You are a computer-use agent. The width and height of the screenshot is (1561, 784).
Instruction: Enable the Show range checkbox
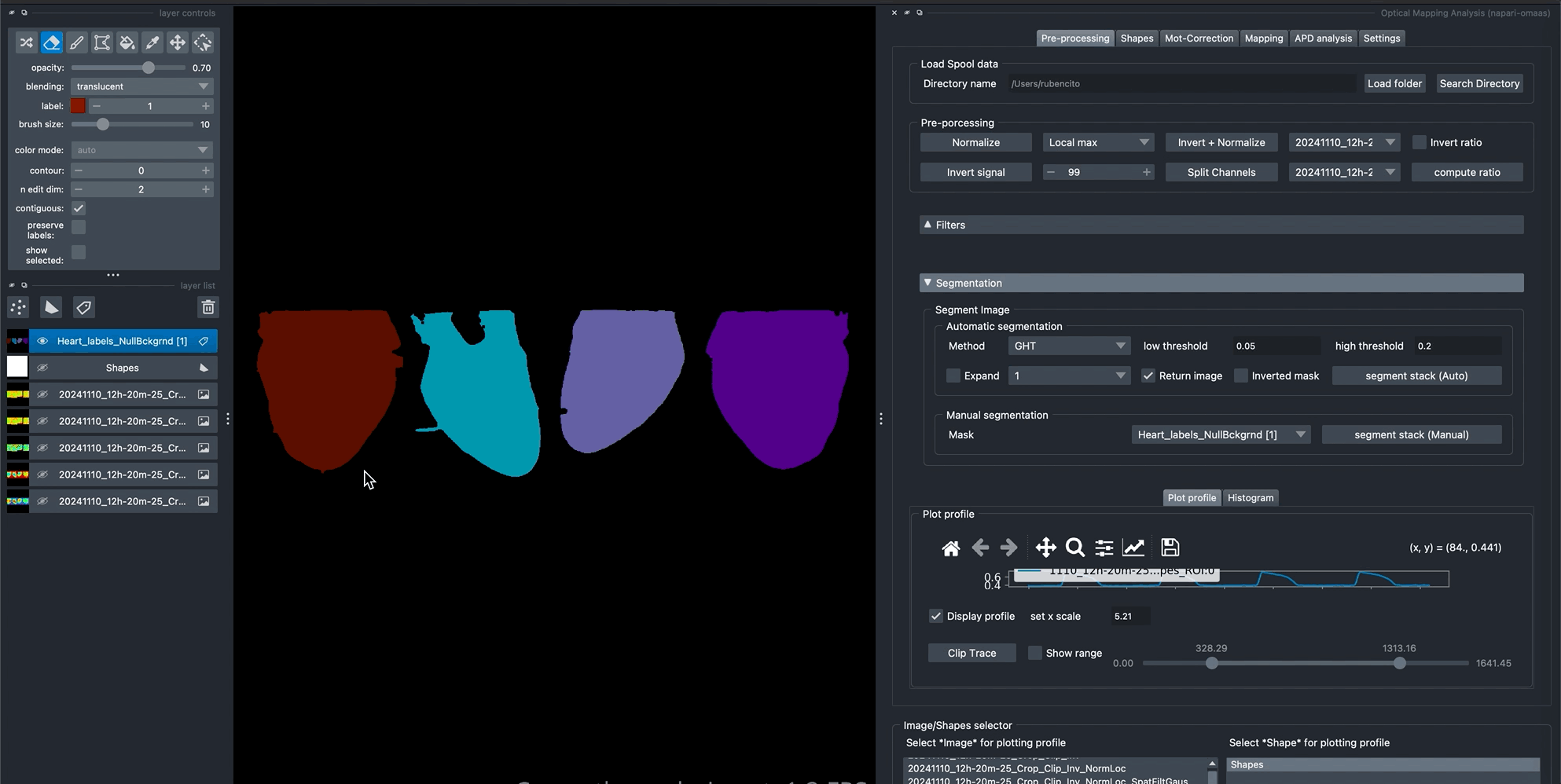coord(1035,653)
